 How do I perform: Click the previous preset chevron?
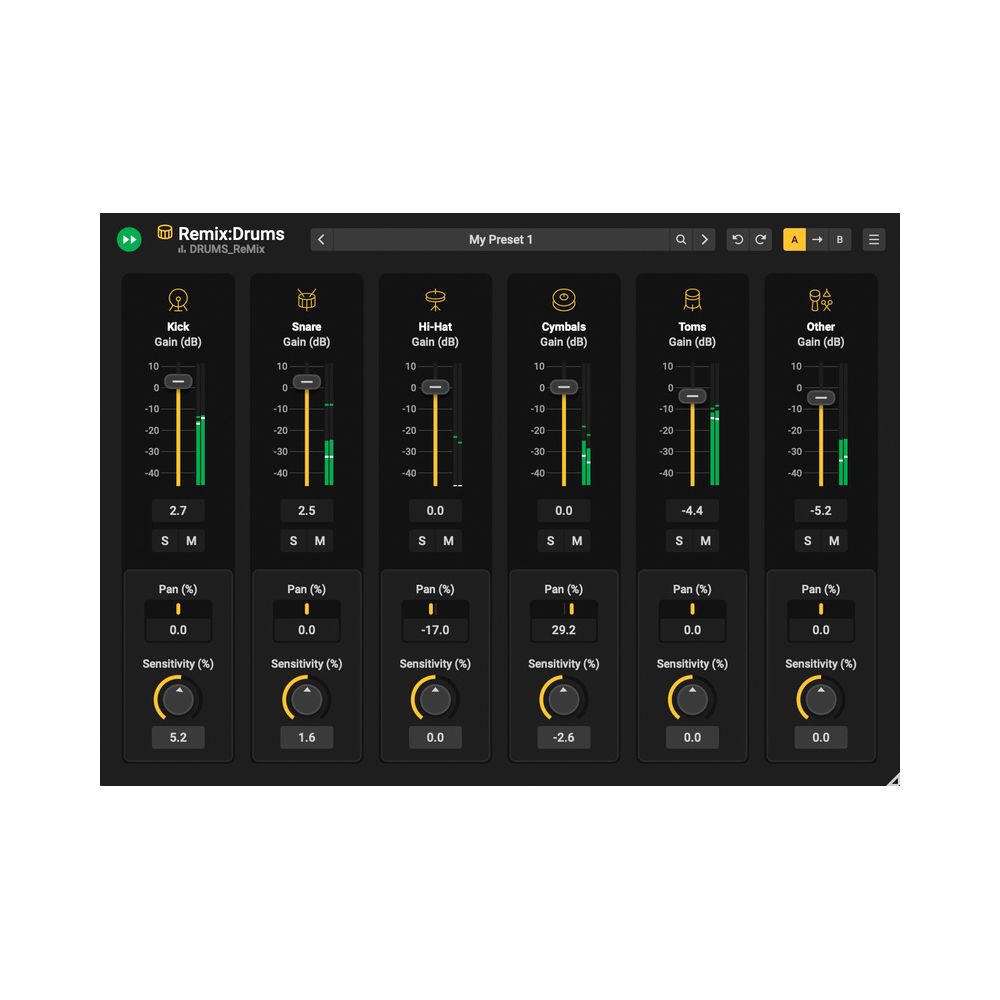click(x=321, y=240)
